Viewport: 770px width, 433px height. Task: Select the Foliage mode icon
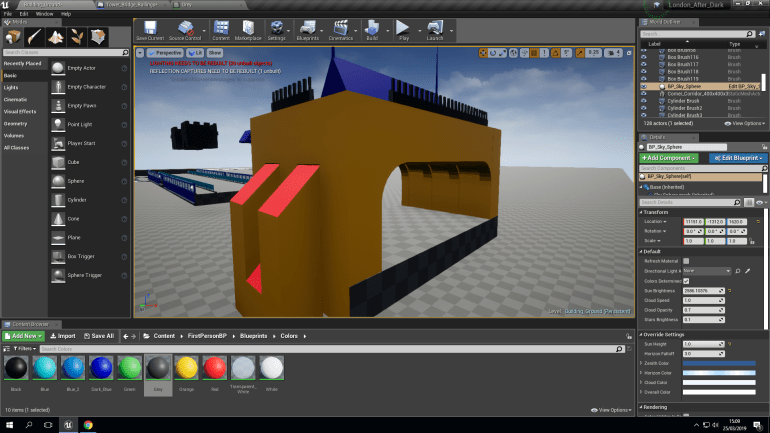pyautogui.click(x=77, y=37)
